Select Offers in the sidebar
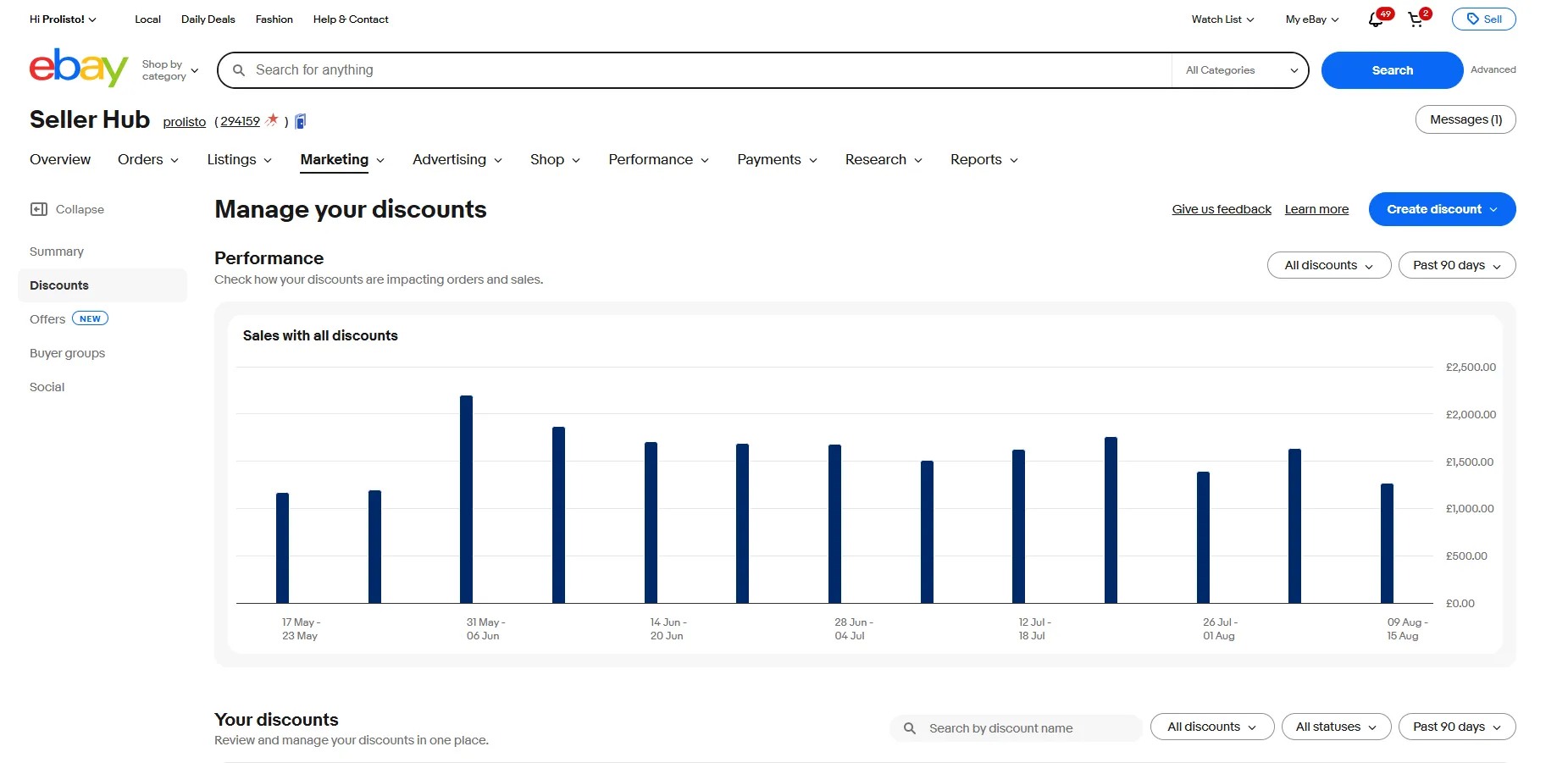The image size is (1568, 763). pyautogui.click(x=47, y=319)
